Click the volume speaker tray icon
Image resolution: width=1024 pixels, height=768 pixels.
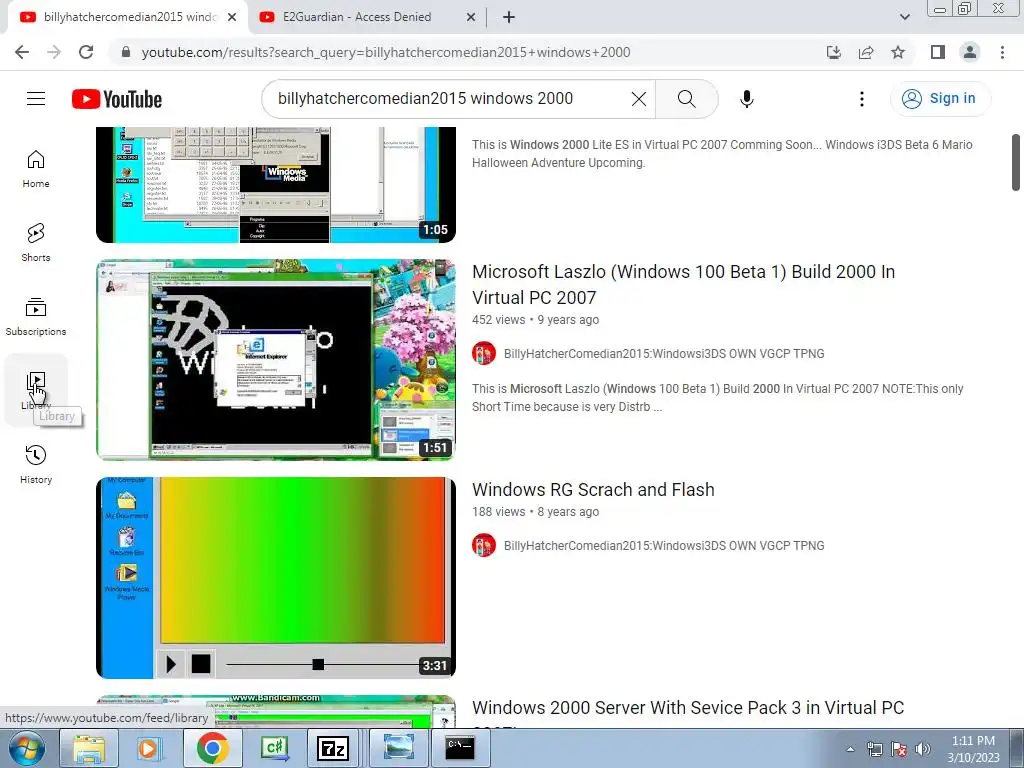pyautogui.click(x=923, y=749)
